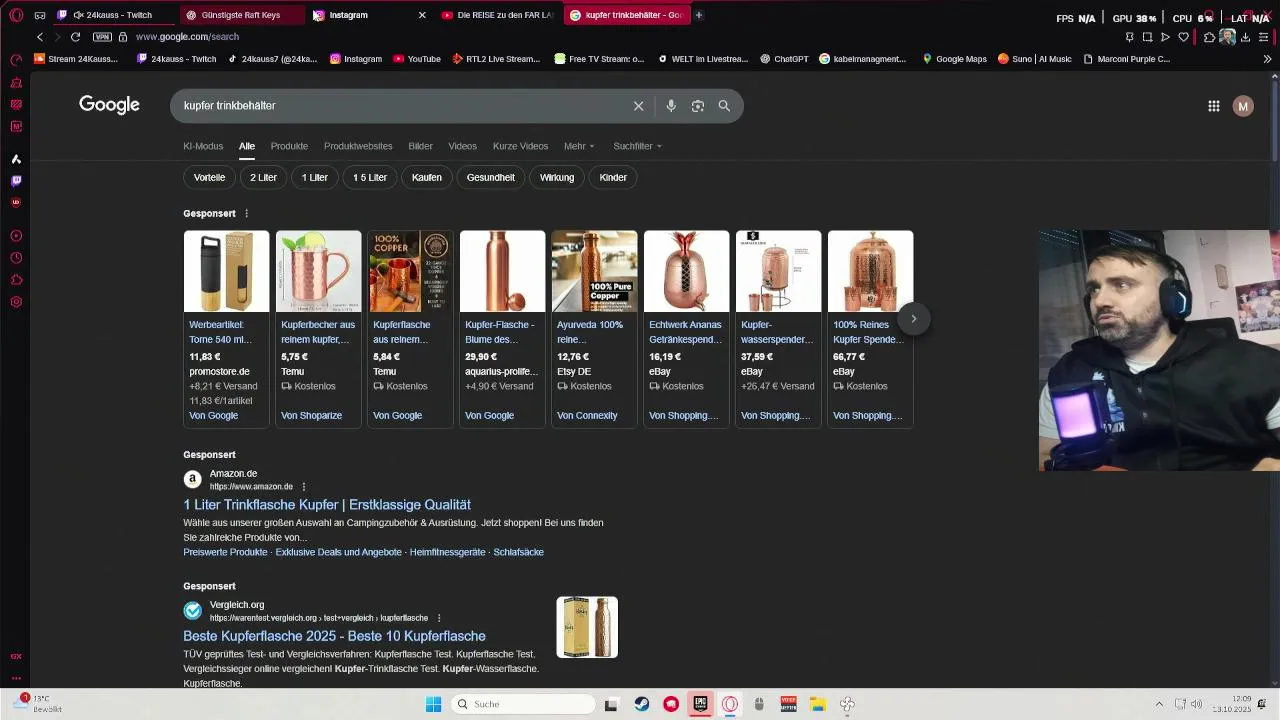Click the site lock icon
Screen dimensions: 1280x720
pos(123,37)
